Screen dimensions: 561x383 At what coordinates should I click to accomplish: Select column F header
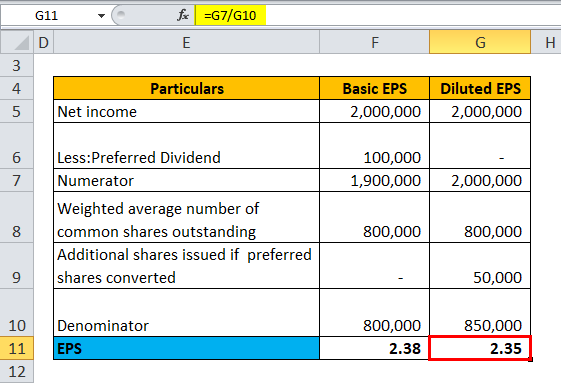point(374,42)
